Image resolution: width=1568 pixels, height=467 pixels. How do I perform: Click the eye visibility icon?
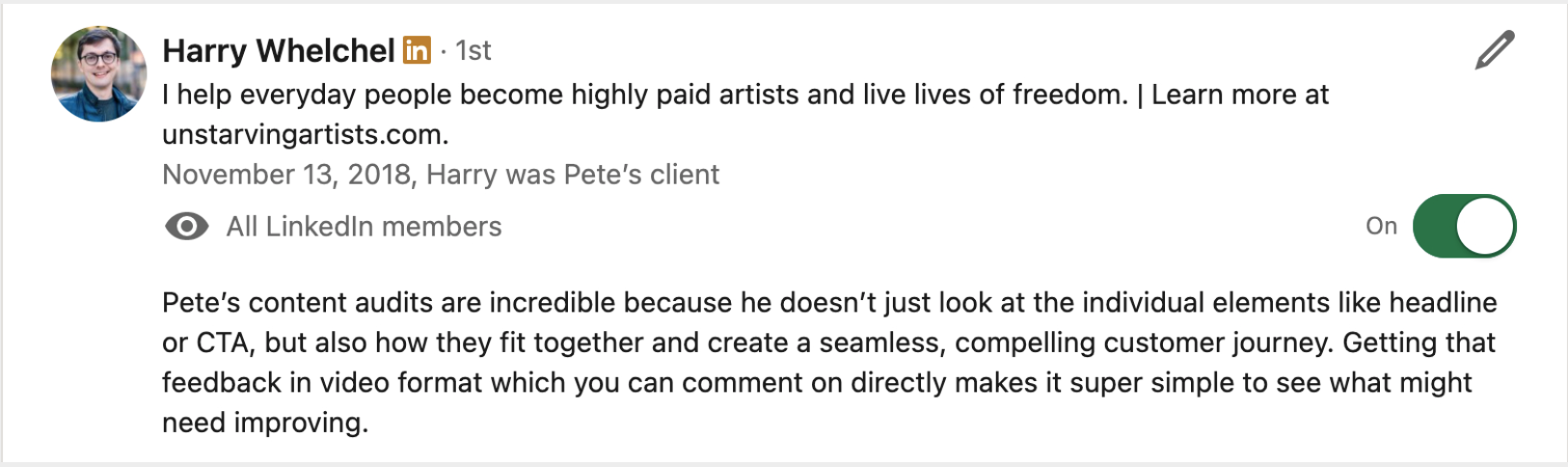(186, 227)
